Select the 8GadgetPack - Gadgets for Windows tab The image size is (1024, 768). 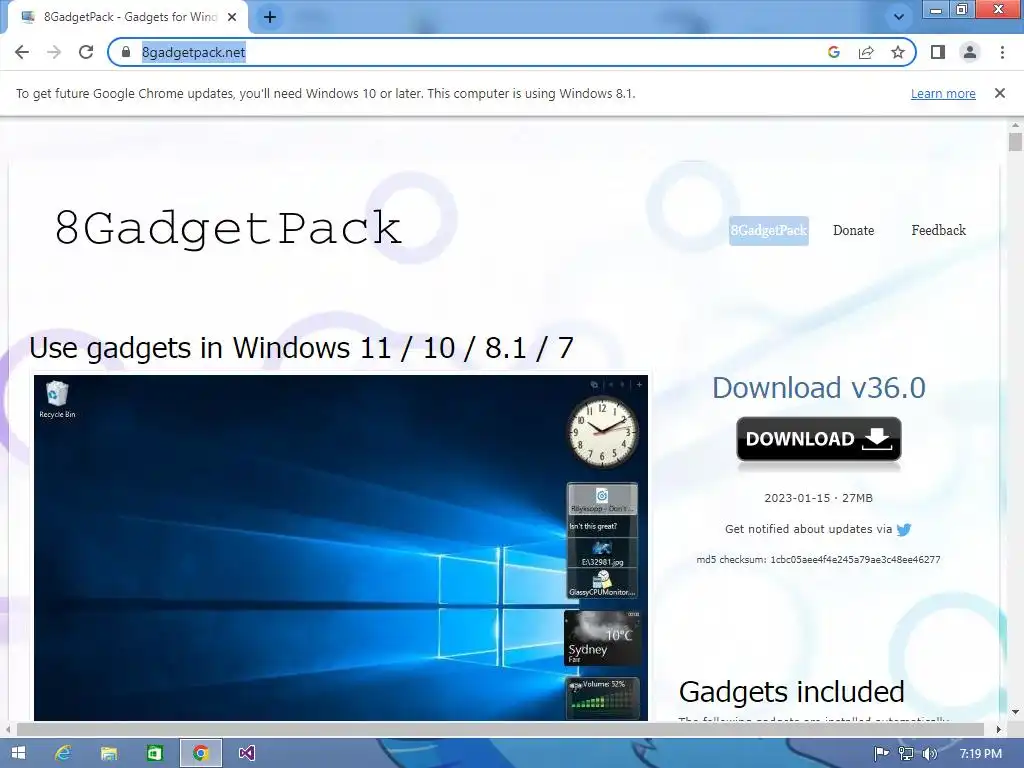[x=128, y=17]
